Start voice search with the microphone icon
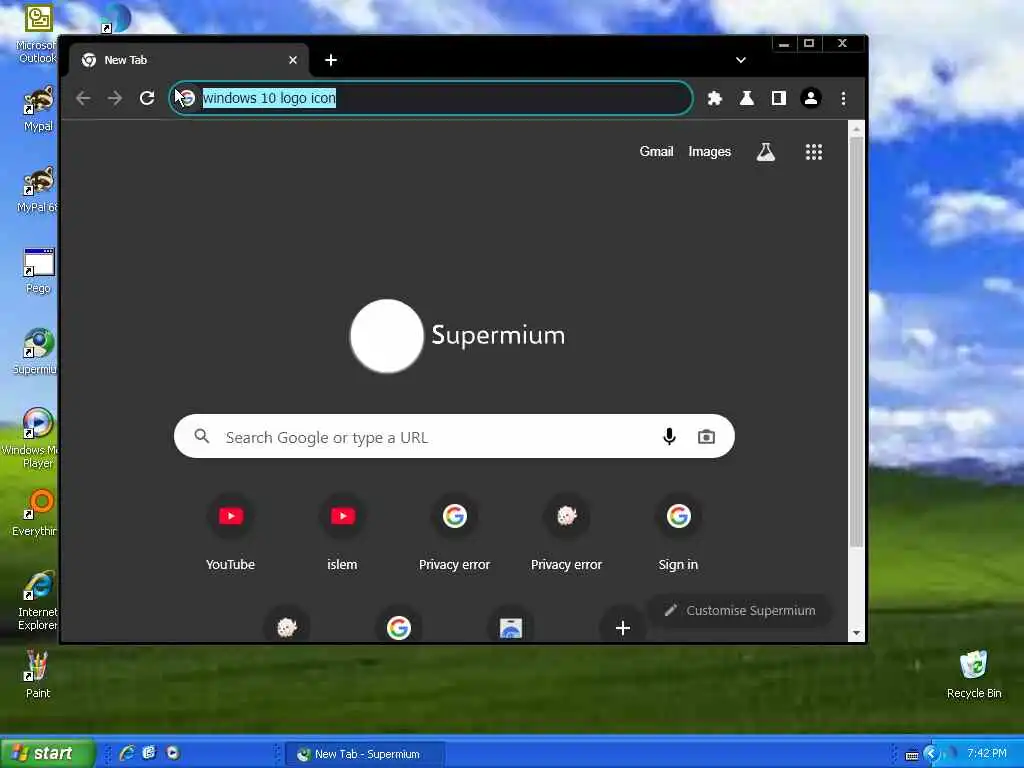This screenshot has height=768, width=1024. coord(669,436)
